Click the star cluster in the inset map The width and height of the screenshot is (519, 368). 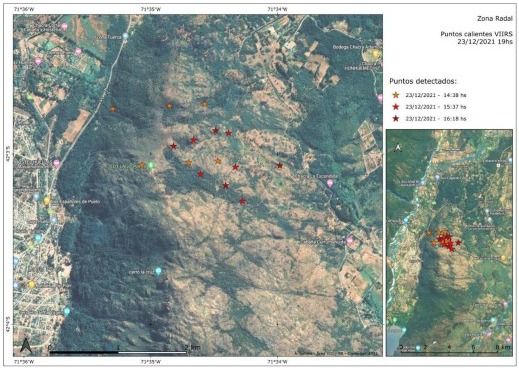tap(445, 240)
